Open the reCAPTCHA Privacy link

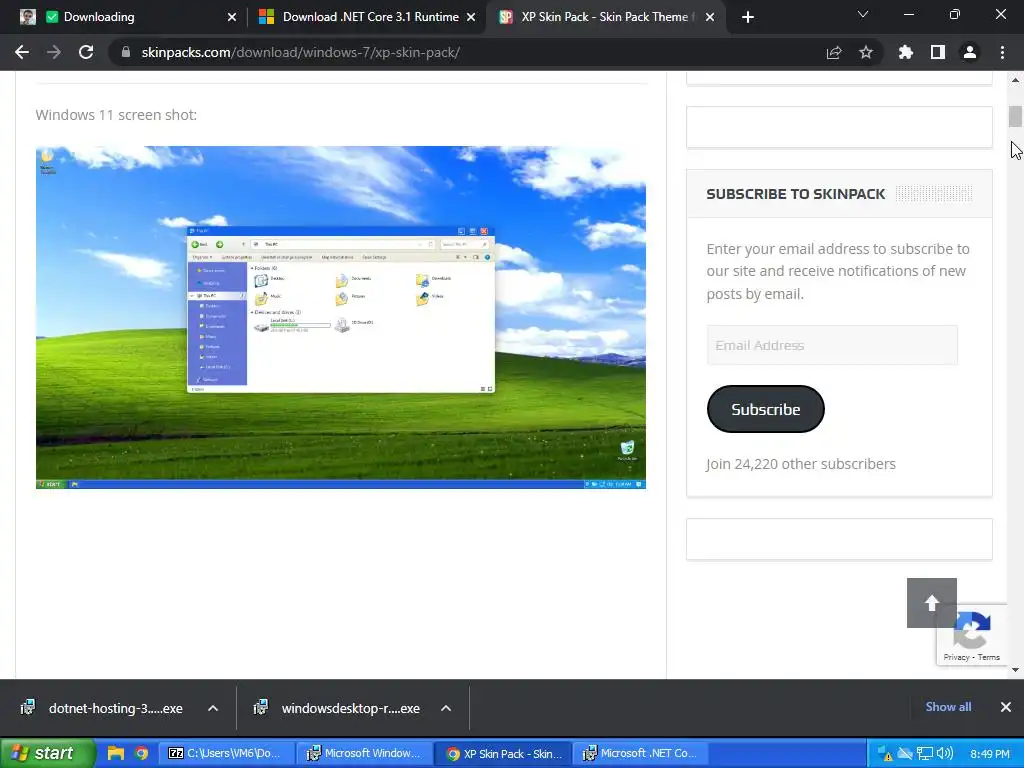click(x=956, y=657)
